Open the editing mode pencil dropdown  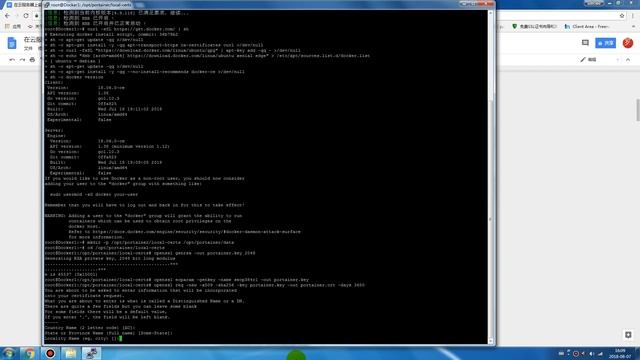coord(599,60)
